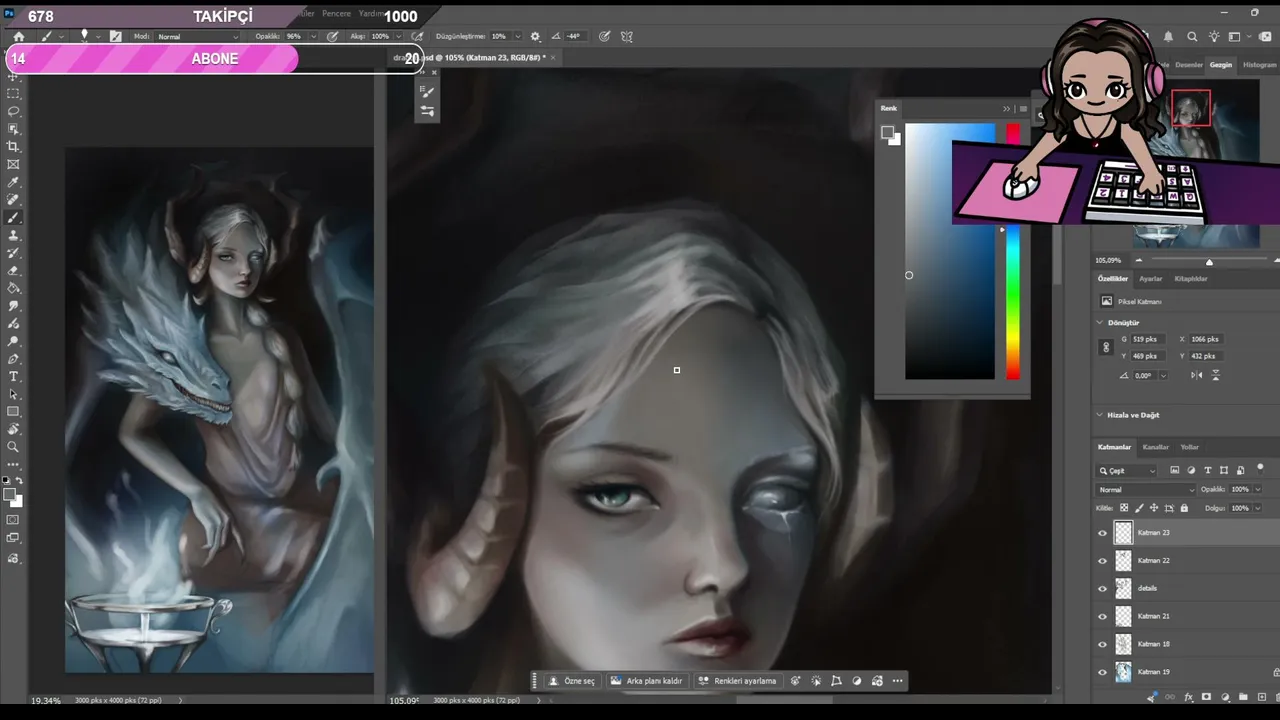Select the Type tool
The height and width of the screenshot is (720, 1280).
[14, 377]
